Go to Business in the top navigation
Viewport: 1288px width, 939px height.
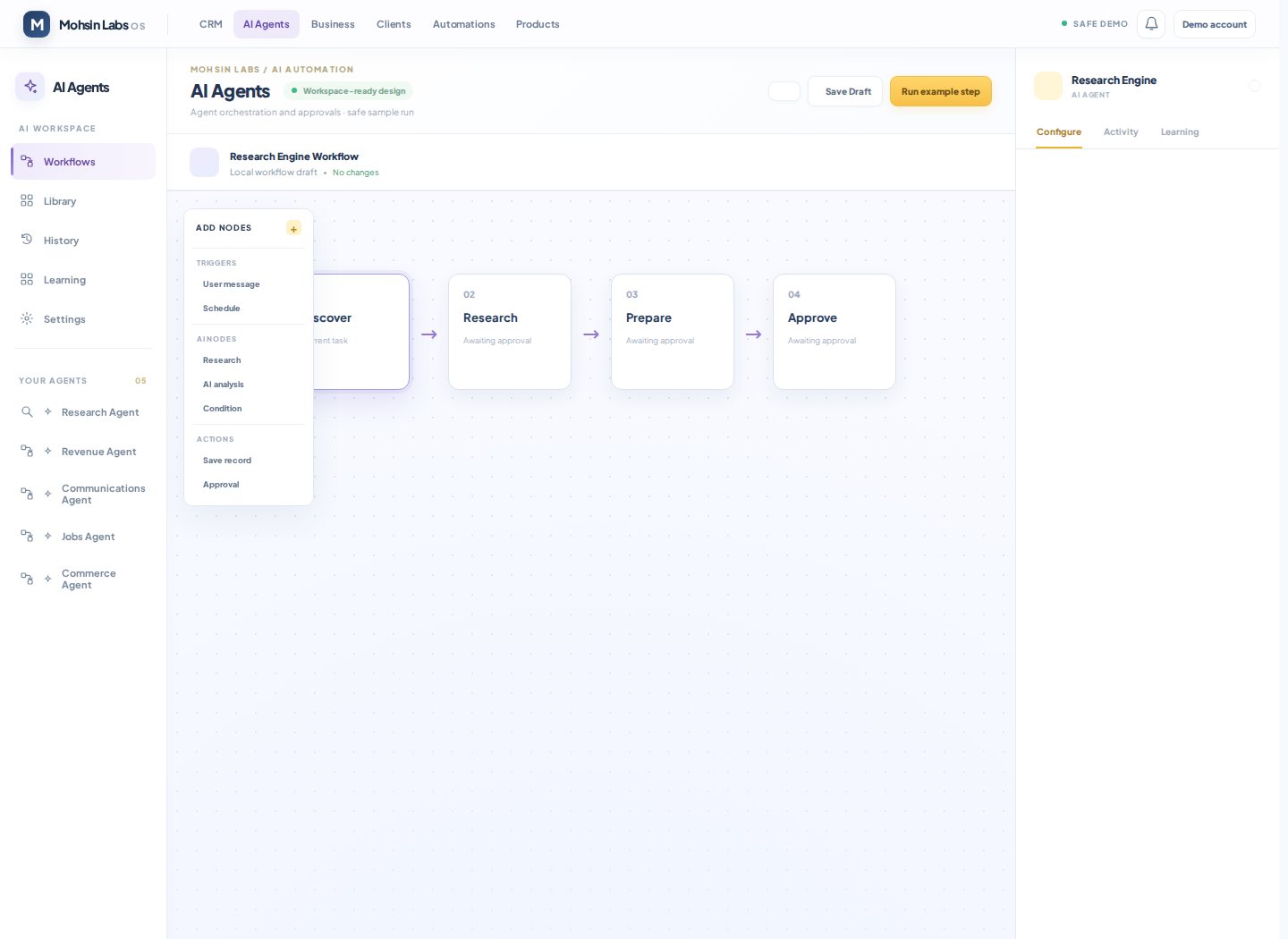coord(333,24)
